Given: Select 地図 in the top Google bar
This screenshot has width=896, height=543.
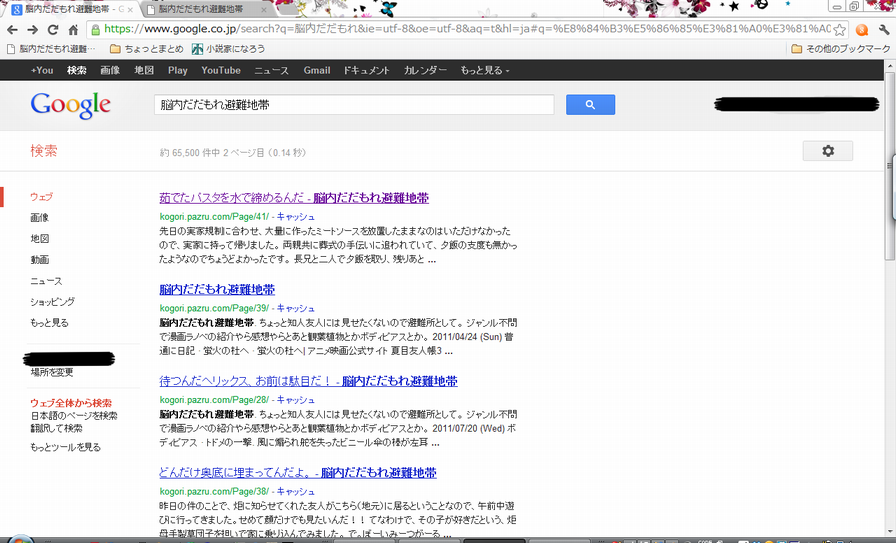Looking at the screenshot, I should pos(144,70).
